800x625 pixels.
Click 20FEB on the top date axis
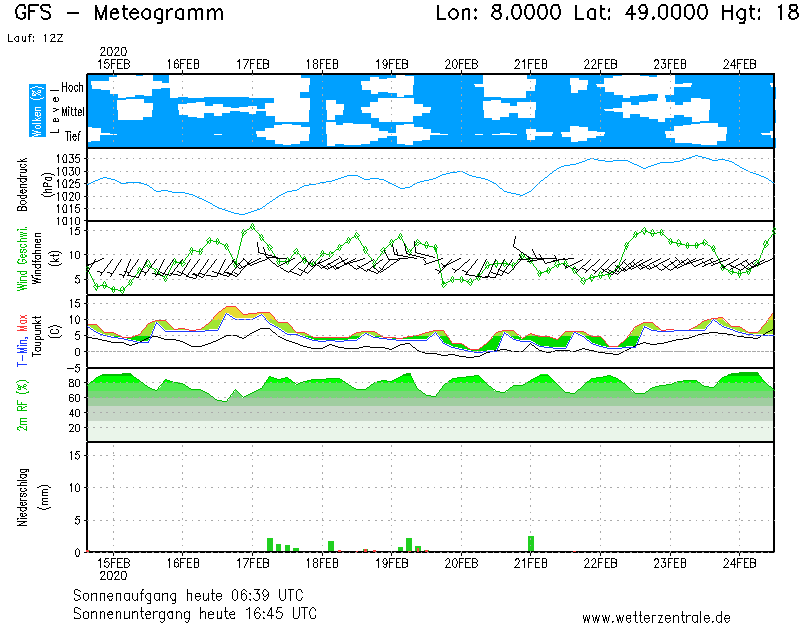(x=461, y=64)
